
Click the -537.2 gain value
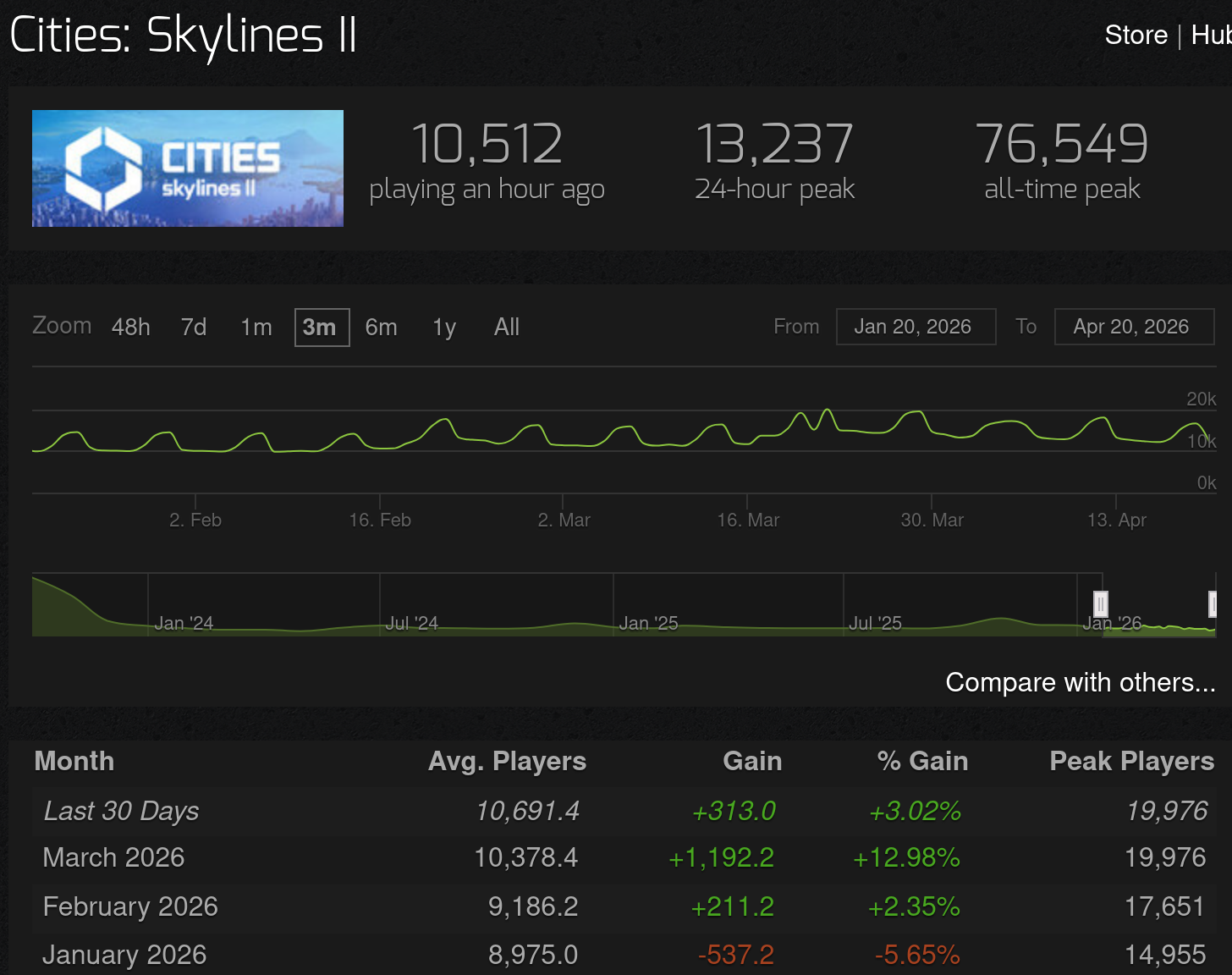(736, 955)
